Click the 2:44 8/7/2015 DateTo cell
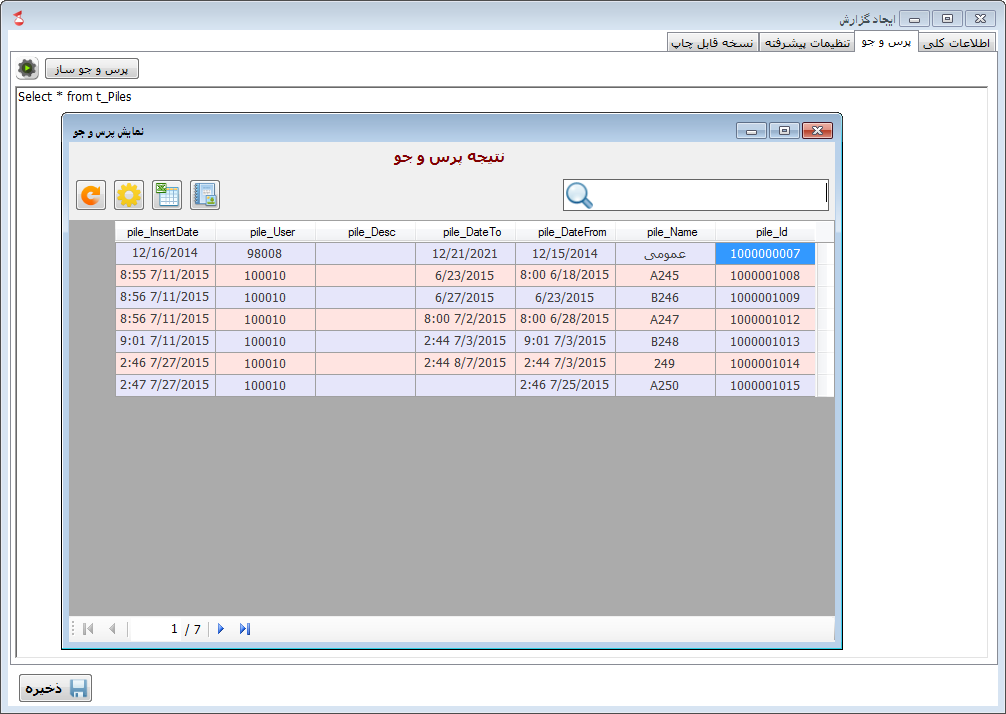The image size is (1006, 714). (465, 363)
